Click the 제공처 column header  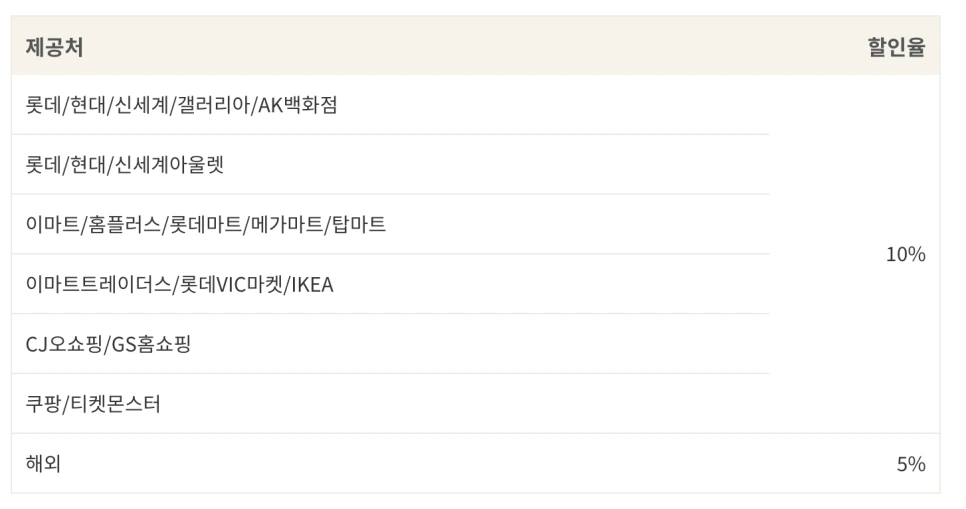[x=54, y=47]
